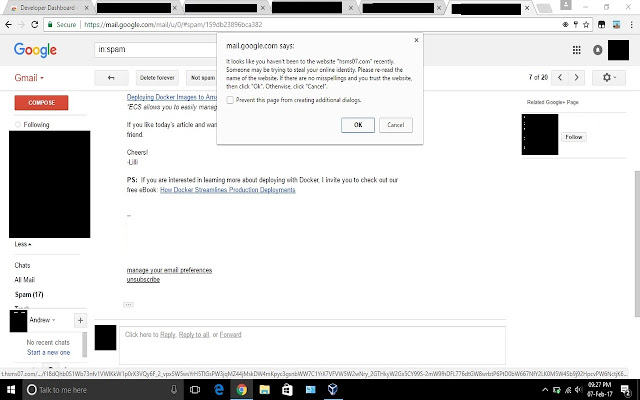Show hidden tray icons chevron
This screenshot has width=640, height=400.
click(x=545, y=390)
